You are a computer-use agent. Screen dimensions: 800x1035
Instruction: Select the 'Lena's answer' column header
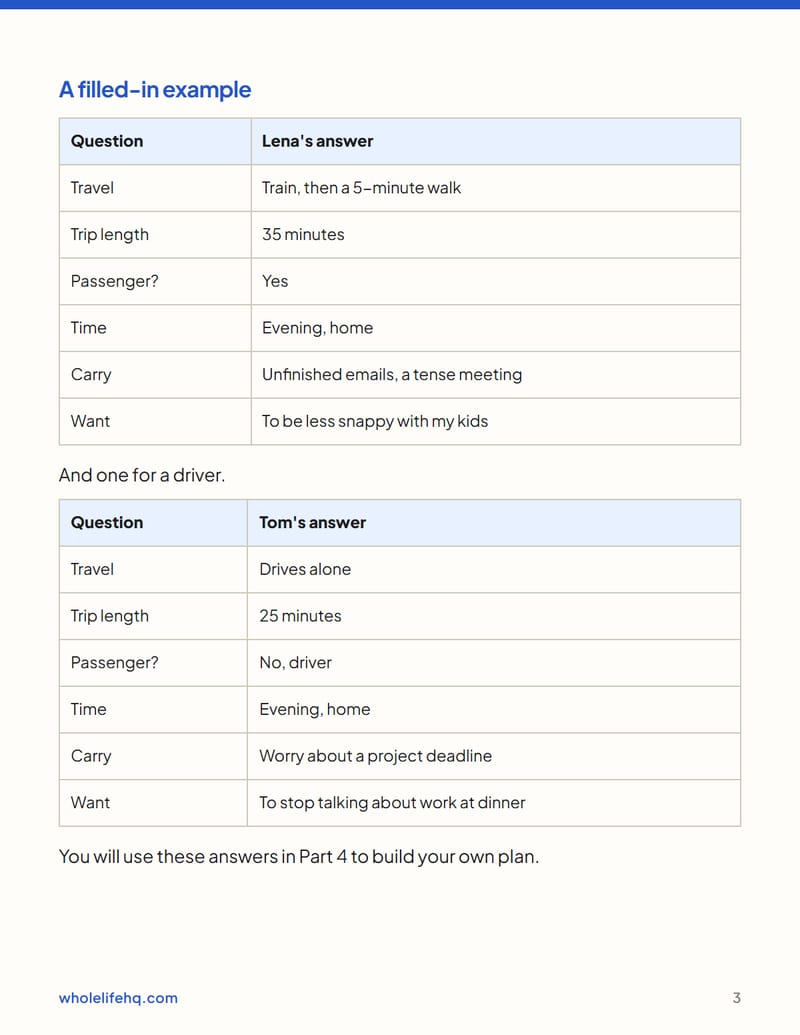pyautogui.click(x=496, y=141)
